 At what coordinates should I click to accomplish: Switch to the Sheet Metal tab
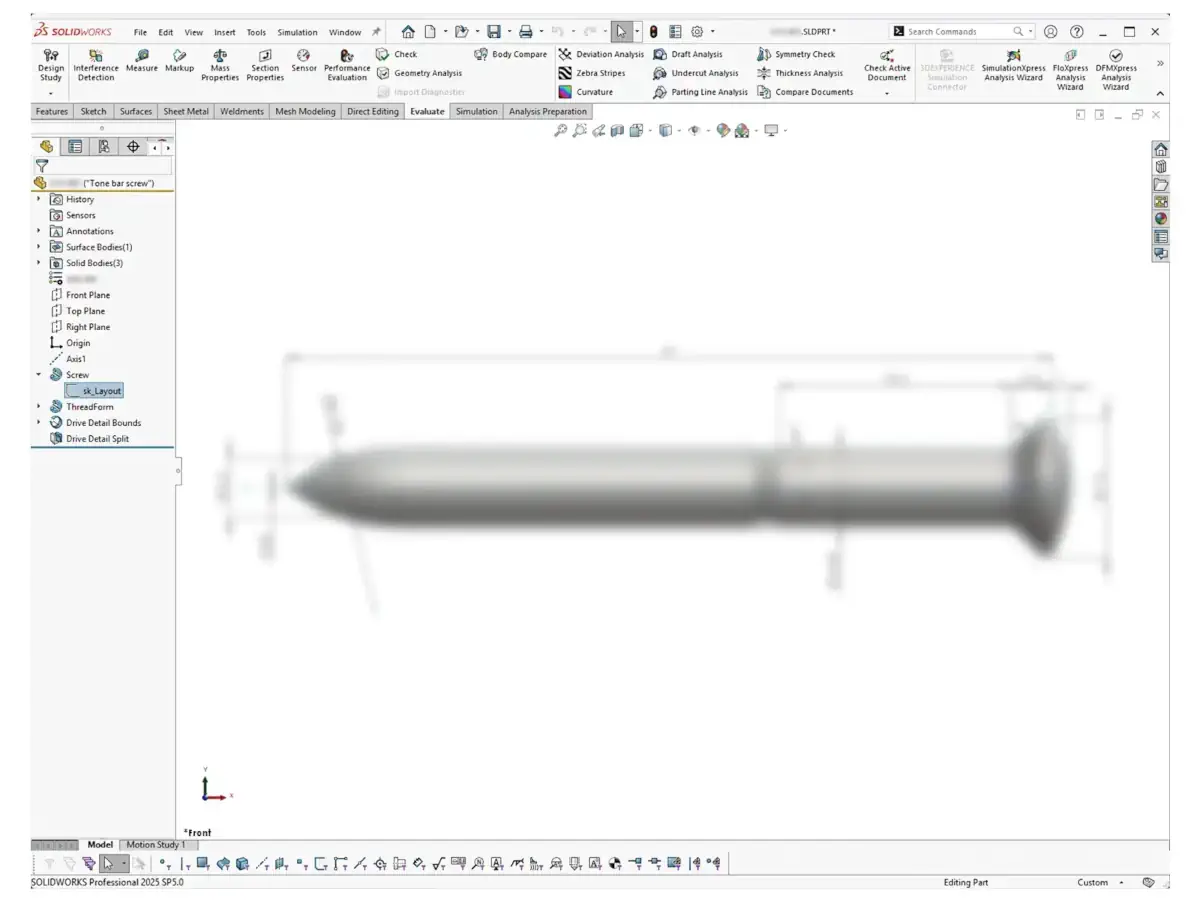point(185,111)
